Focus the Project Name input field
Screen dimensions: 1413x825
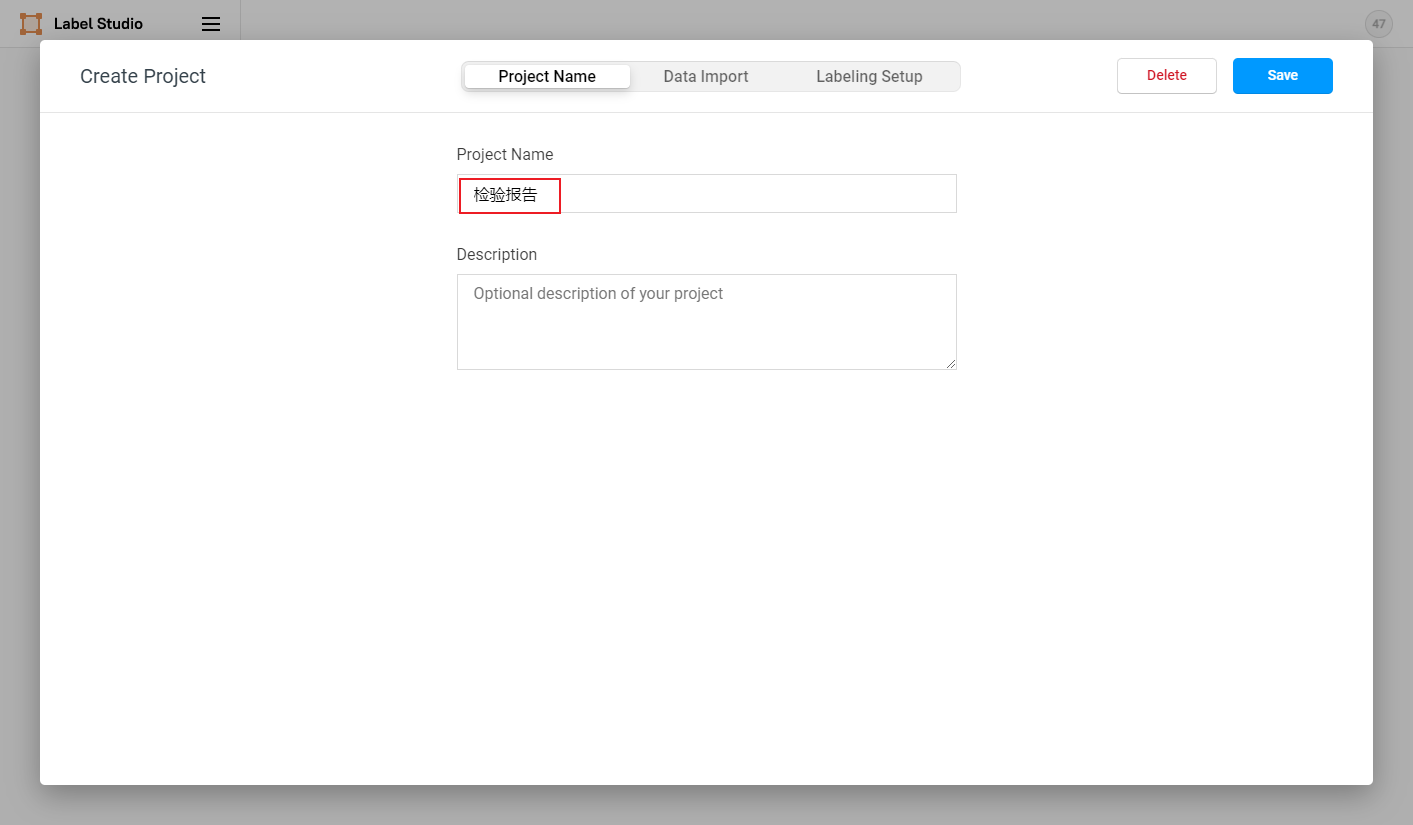pyautogui.click(x=707, y=194)
